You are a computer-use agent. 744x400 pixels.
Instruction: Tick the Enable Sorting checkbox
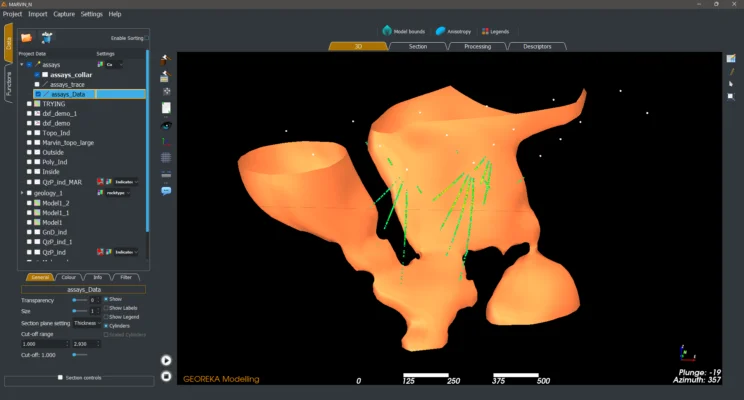tap(145, 38)
